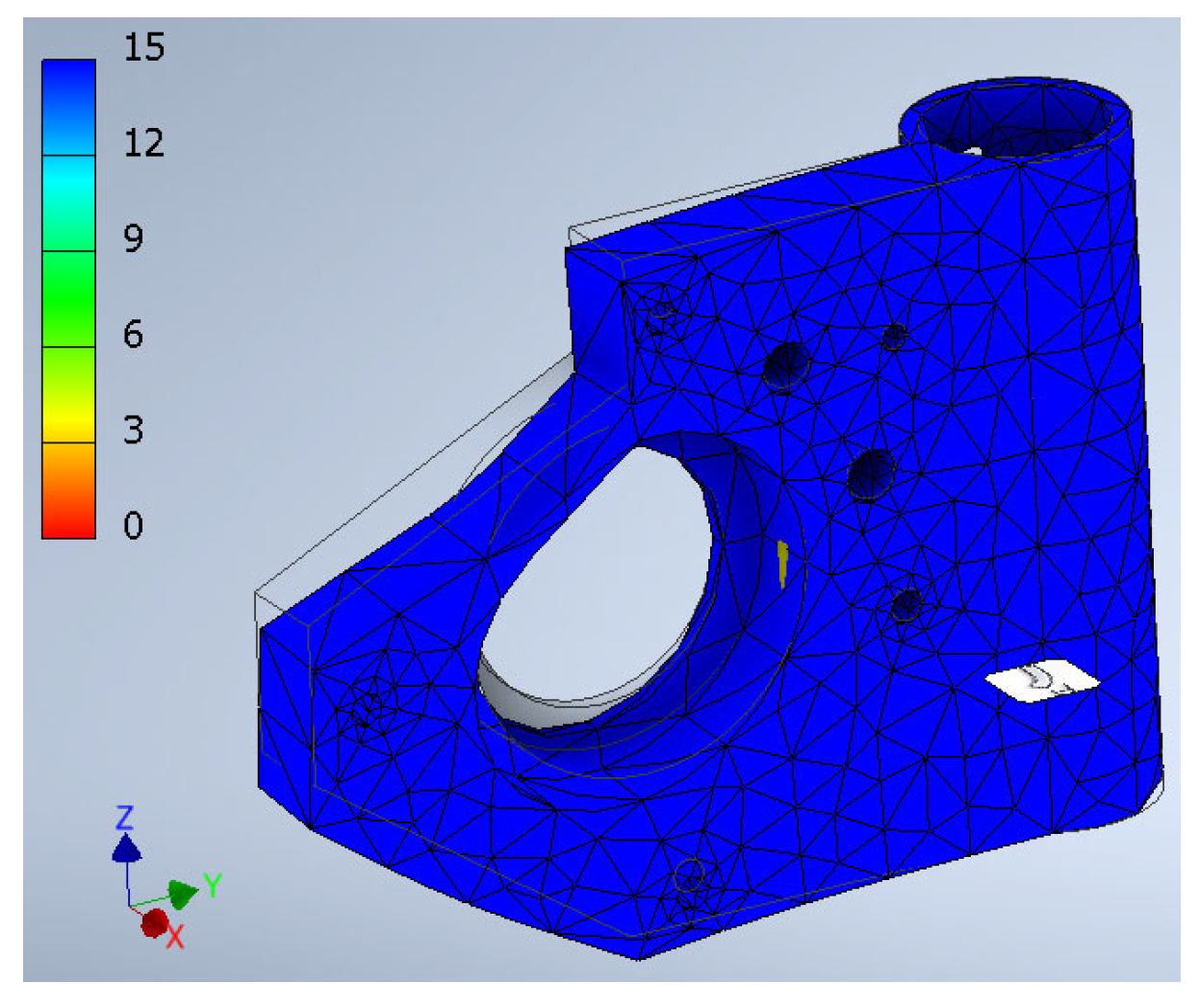The width and height of the screenshot is (1199, 1008).
Task: Click the white probe label on the model
Action: pyautogui.click(x=1041, y=681)
